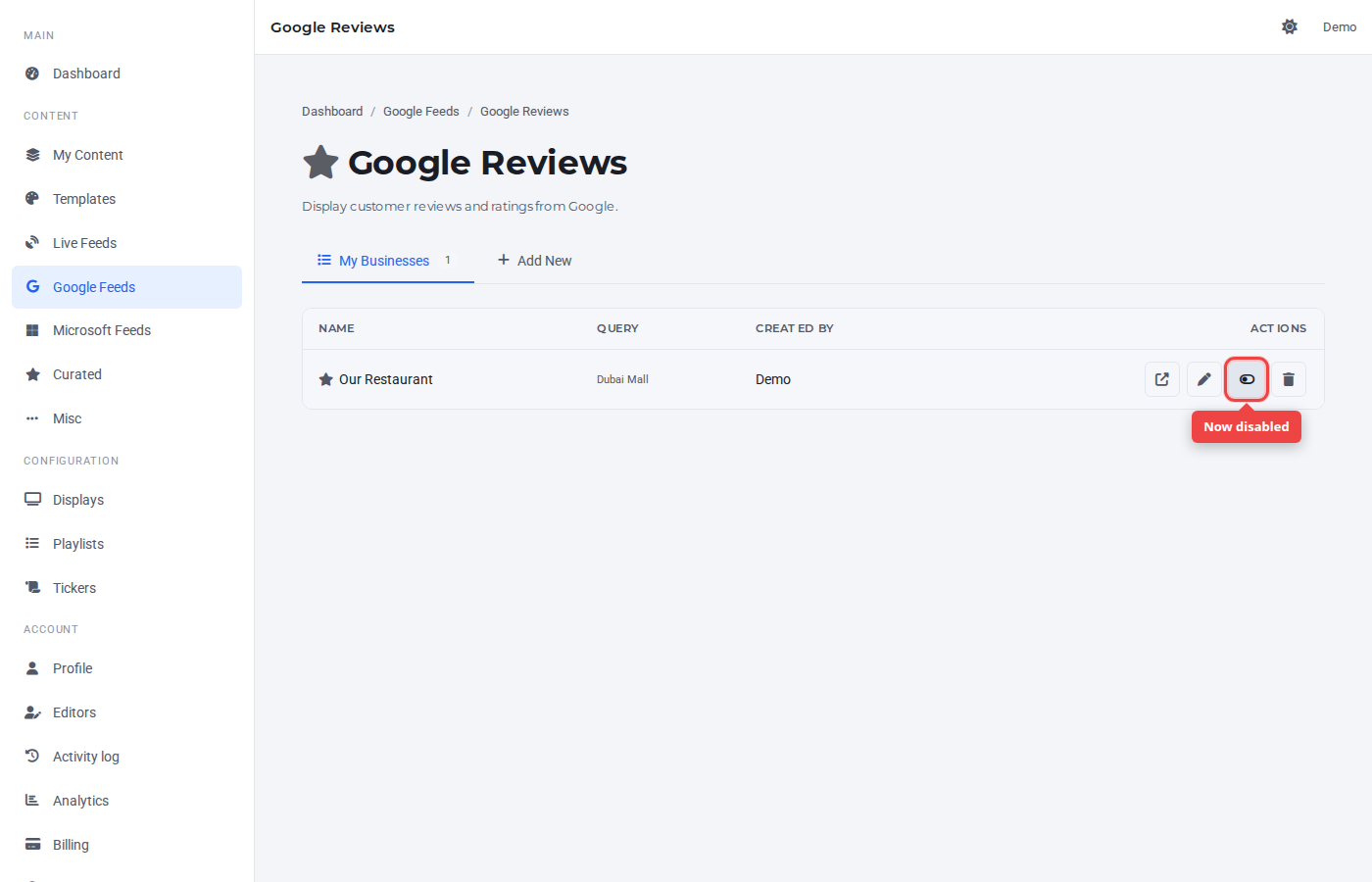Click Google Feeds in the breadcrumb

pyautogui.click(x=421, y=112)
